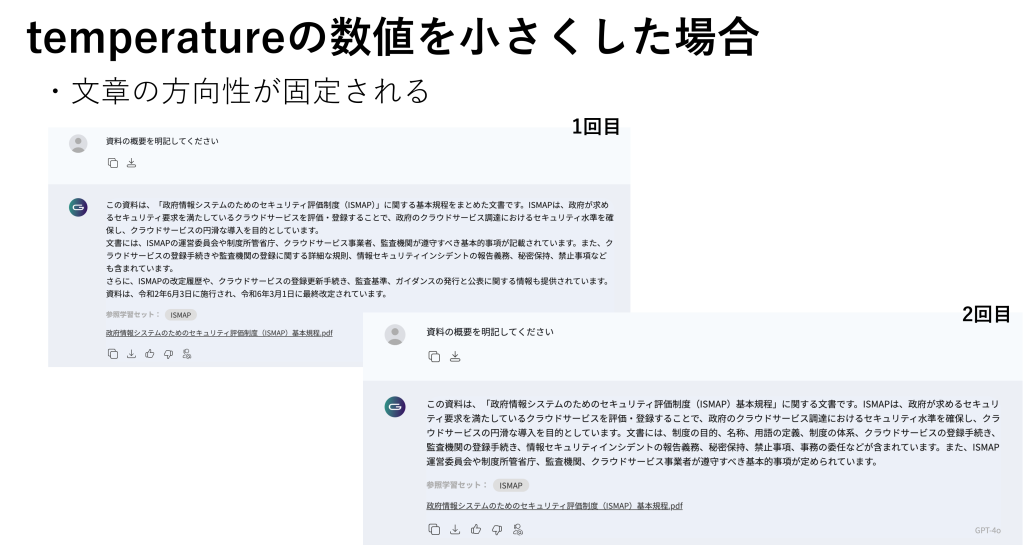Copy the AI answer in the 1回目 chat
Image resolution: width=1024 pixels, height=545 pixels.
tap(113, 354)
